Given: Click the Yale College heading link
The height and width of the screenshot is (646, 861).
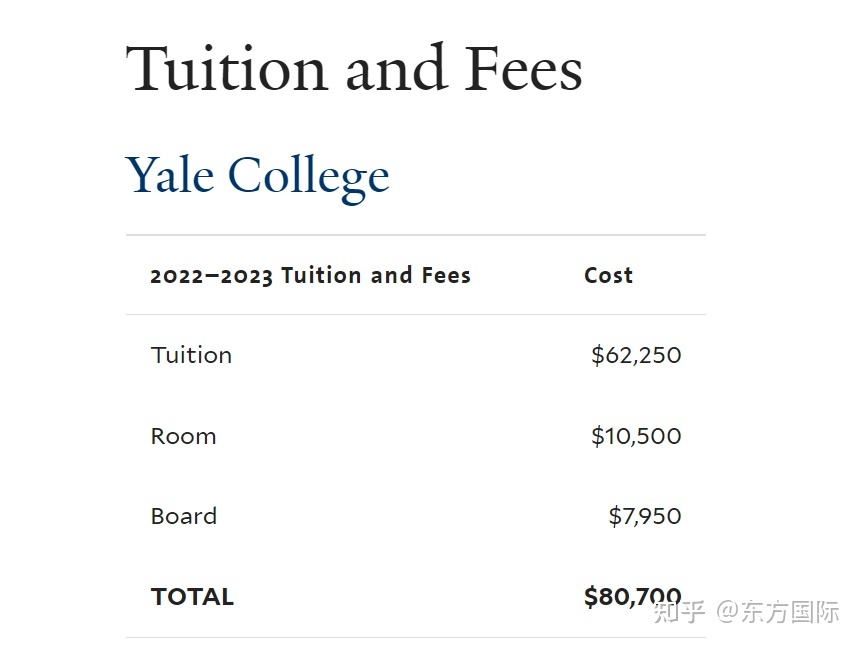Looking at the screenshot, I should pos(258,177).
